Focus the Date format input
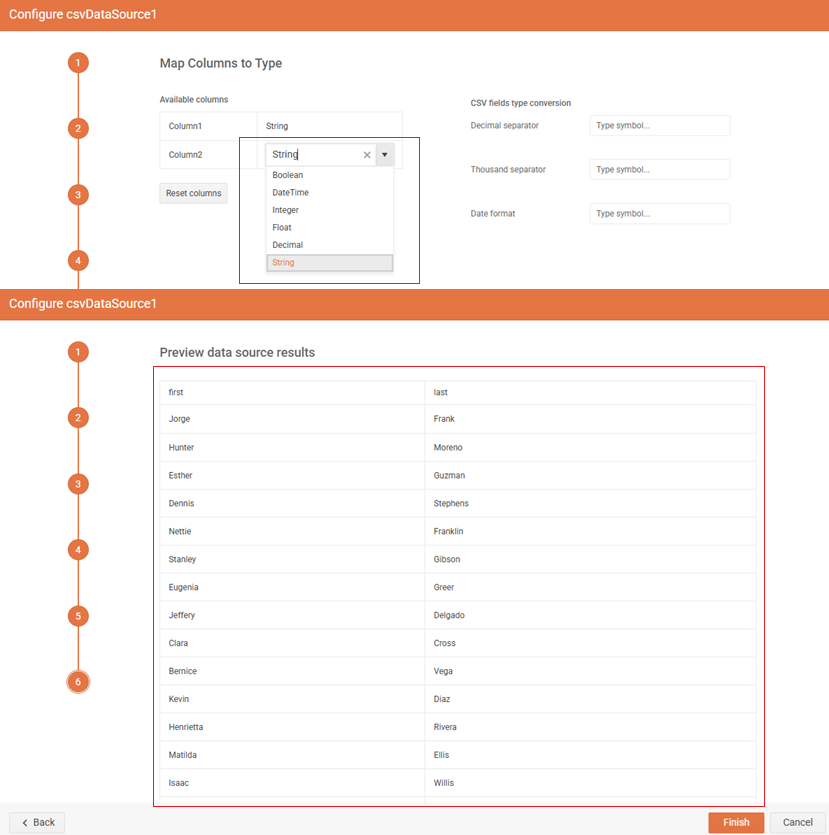 coord(660,214)
